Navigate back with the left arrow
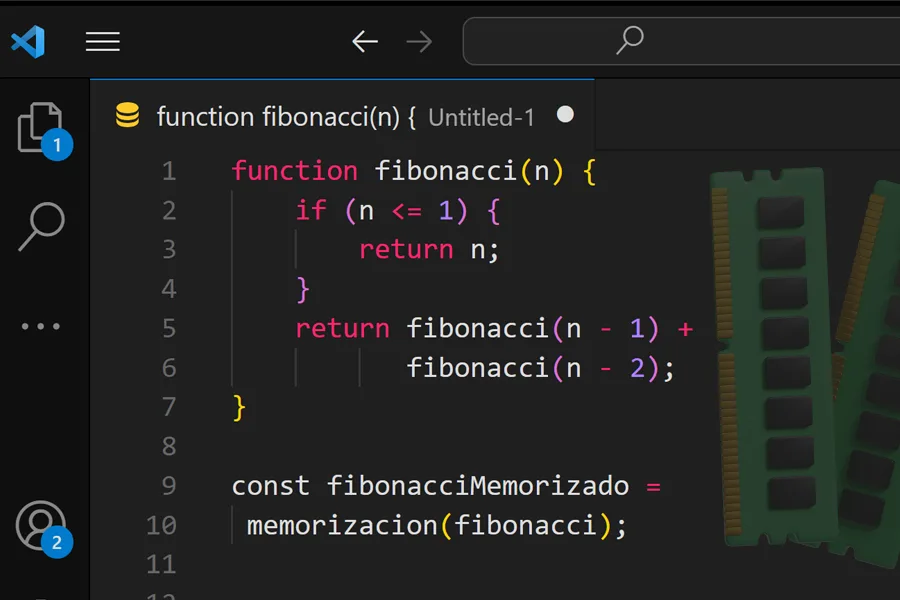Screen dimensions: 900x600 coord(364,41)
